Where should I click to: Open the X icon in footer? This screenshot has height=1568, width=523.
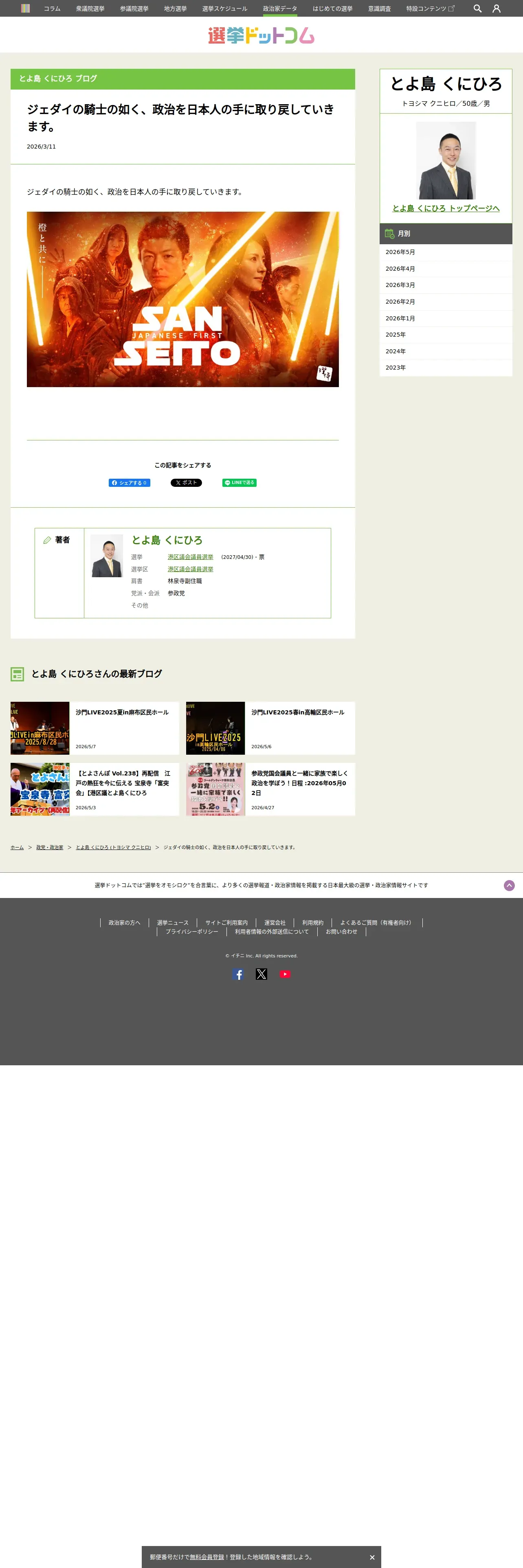tap(261, 974)
